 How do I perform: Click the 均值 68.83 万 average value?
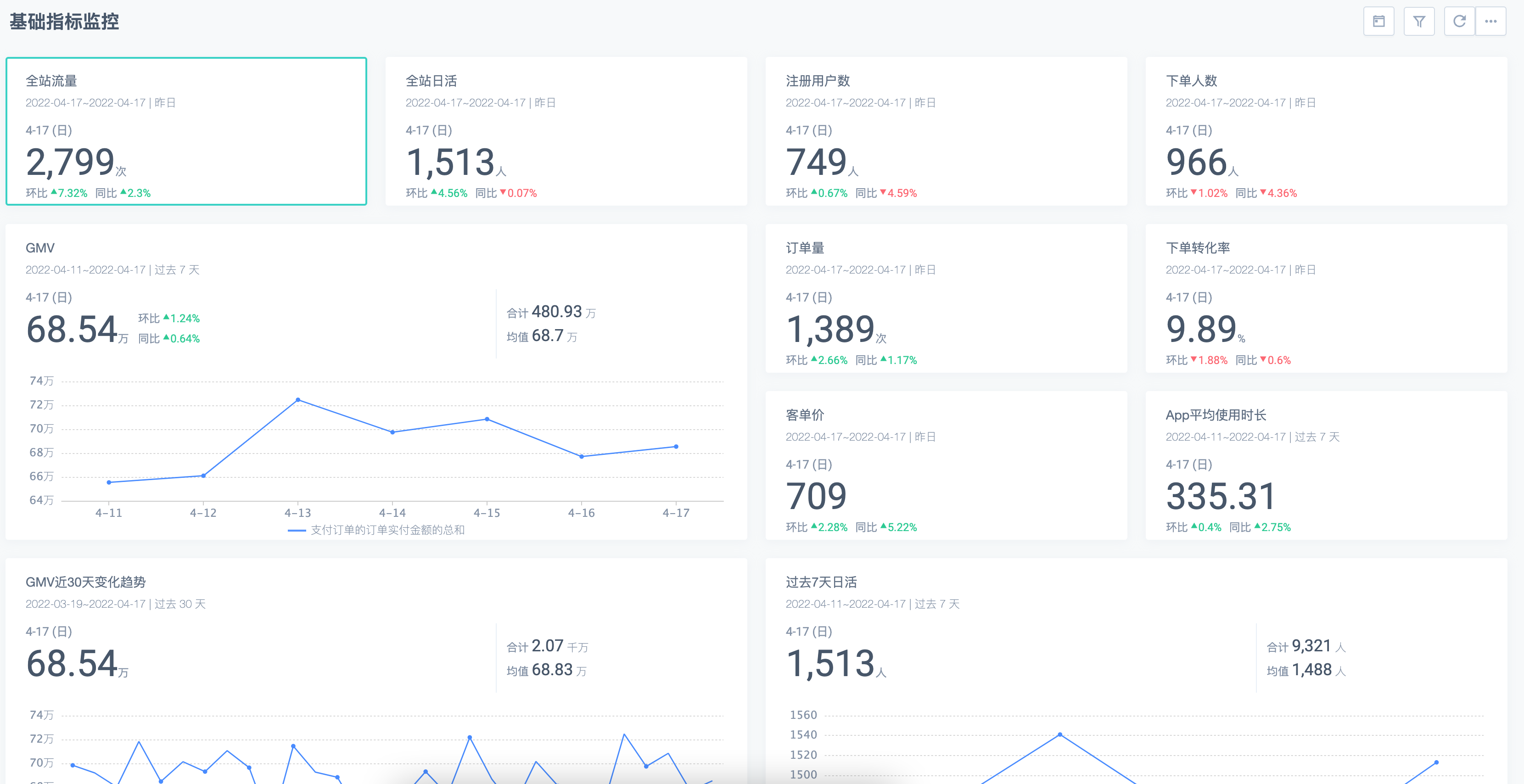point(547,671)
